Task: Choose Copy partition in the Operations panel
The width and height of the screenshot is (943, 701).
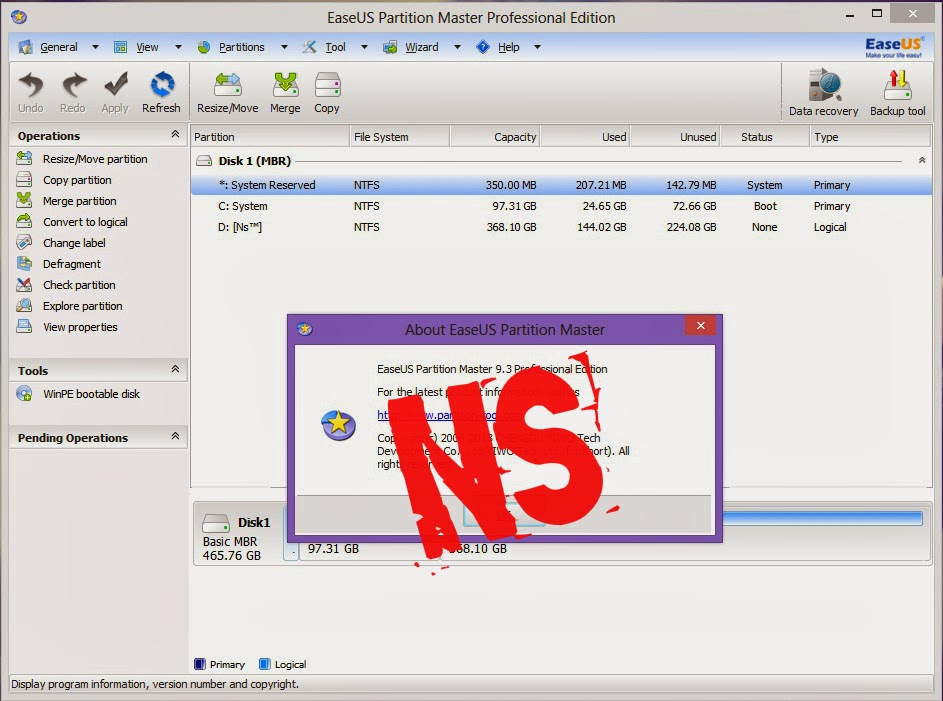Action: [x=77, y=180]
